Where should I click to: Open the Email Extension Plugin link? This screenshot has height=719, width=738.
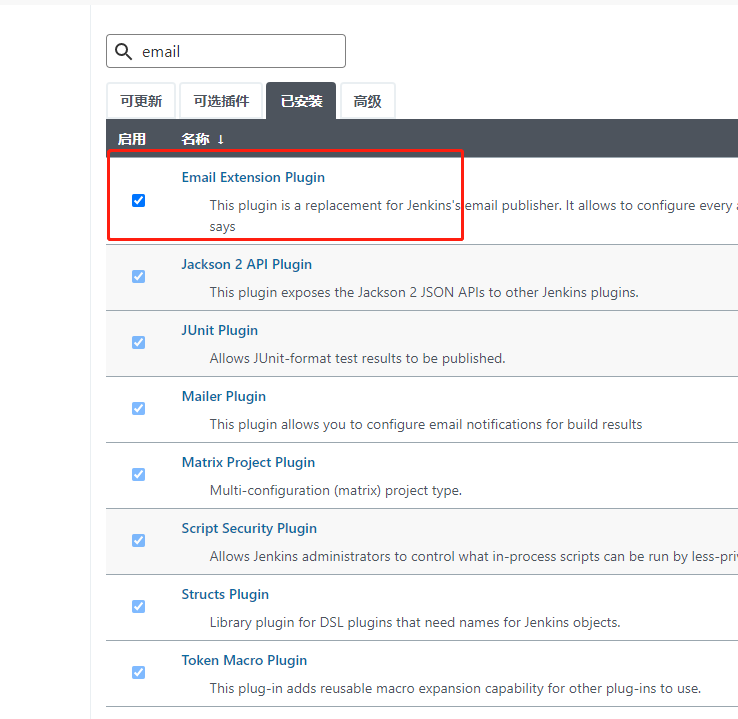pyautogui.click(x=253, y=177)
